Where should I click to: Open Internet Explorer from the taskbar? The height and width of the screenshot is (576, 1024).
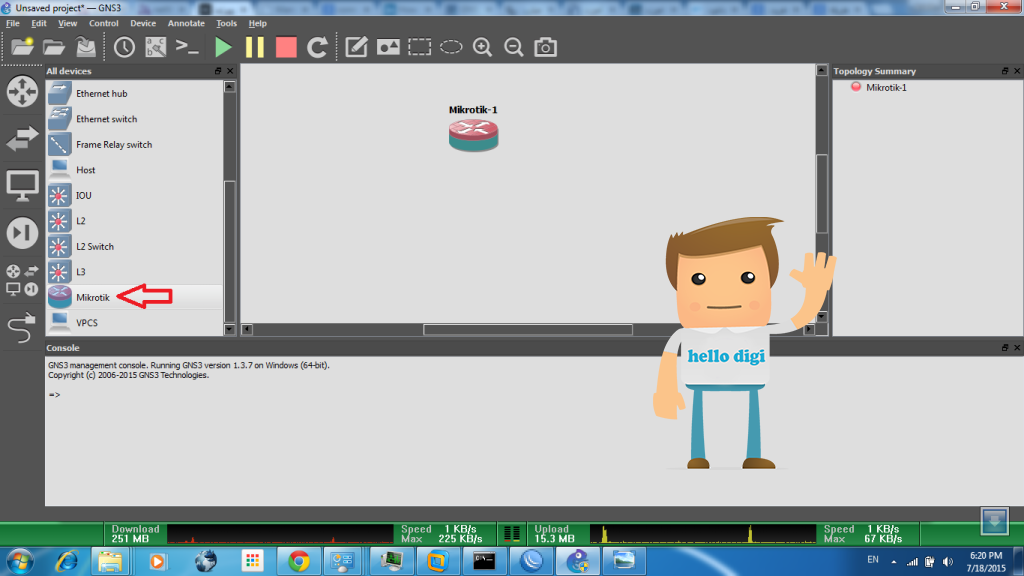click(x=67, y=562)
